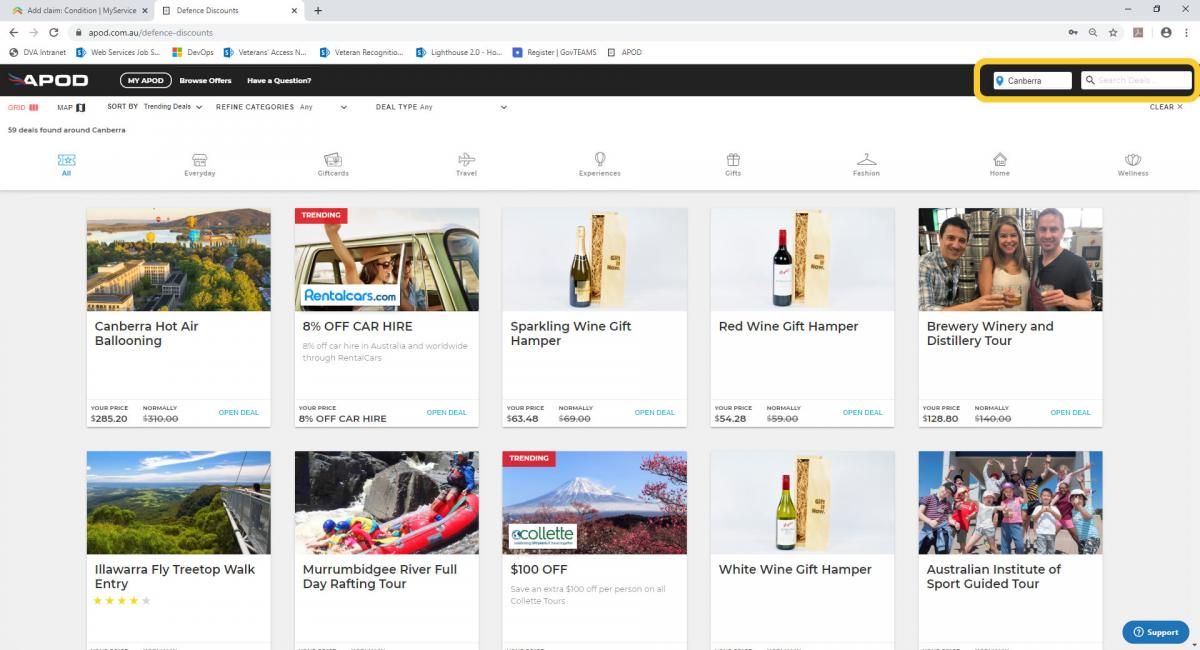This screenshot has height=650, width=1200.
Task: Open Collette $100 OFF image
Action: click(595, 502)
